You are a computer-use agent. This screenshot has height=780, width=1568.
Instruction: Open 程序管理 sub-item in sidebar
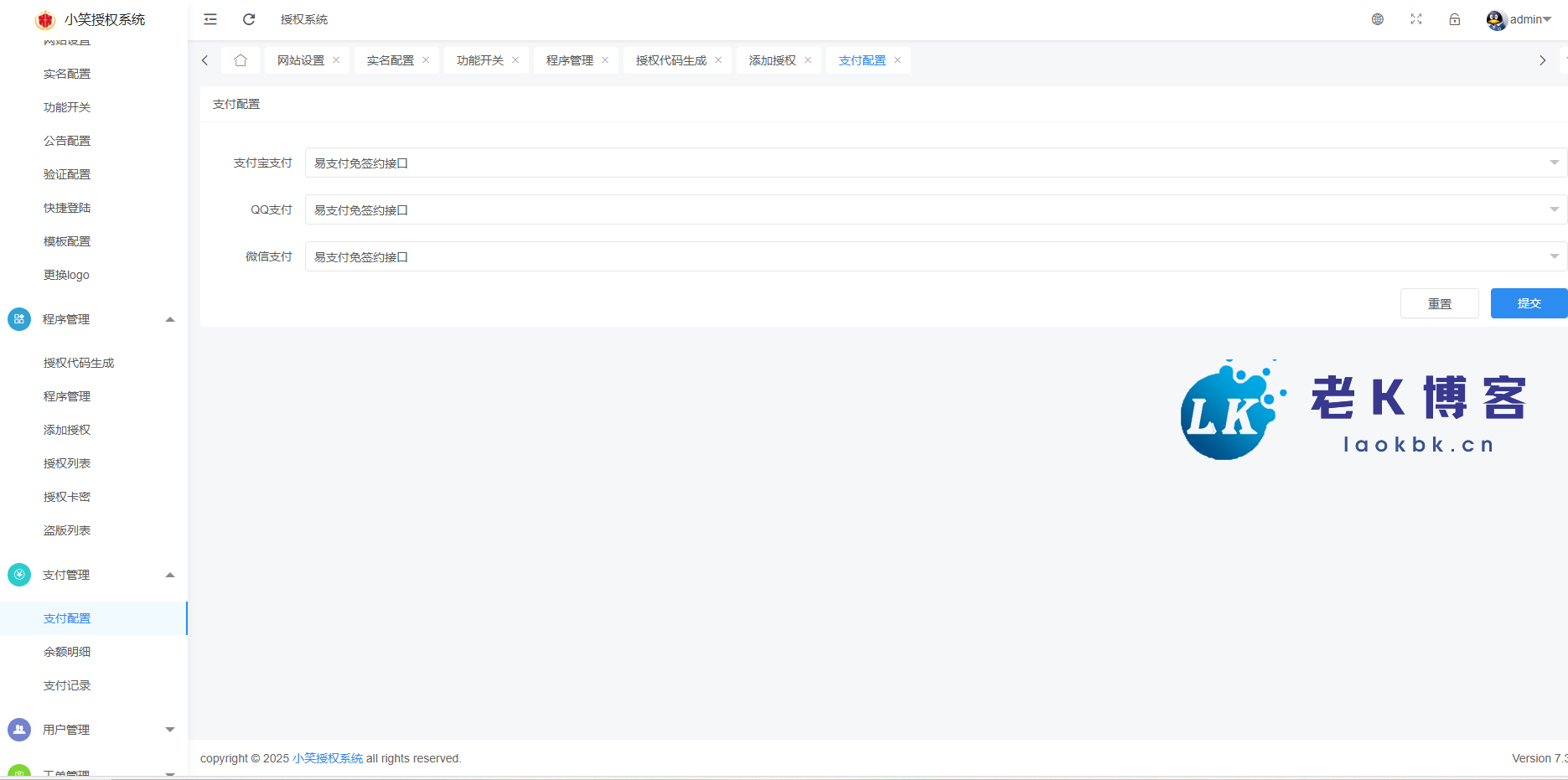click(x=67, y=396)
